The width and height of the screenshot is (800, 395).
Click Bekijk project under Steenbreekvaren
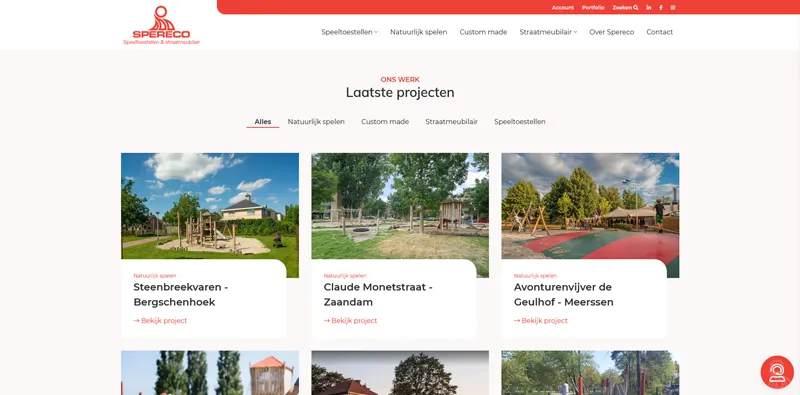(x=160, y=320)
